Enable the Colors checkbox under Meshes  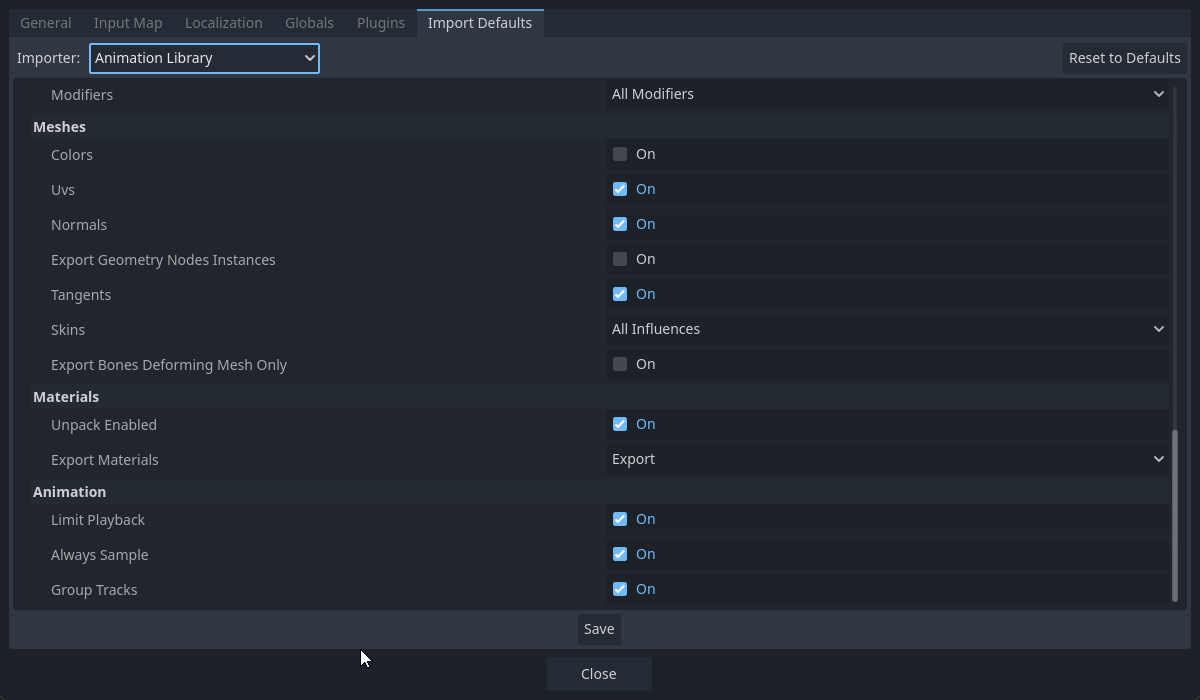620,154
